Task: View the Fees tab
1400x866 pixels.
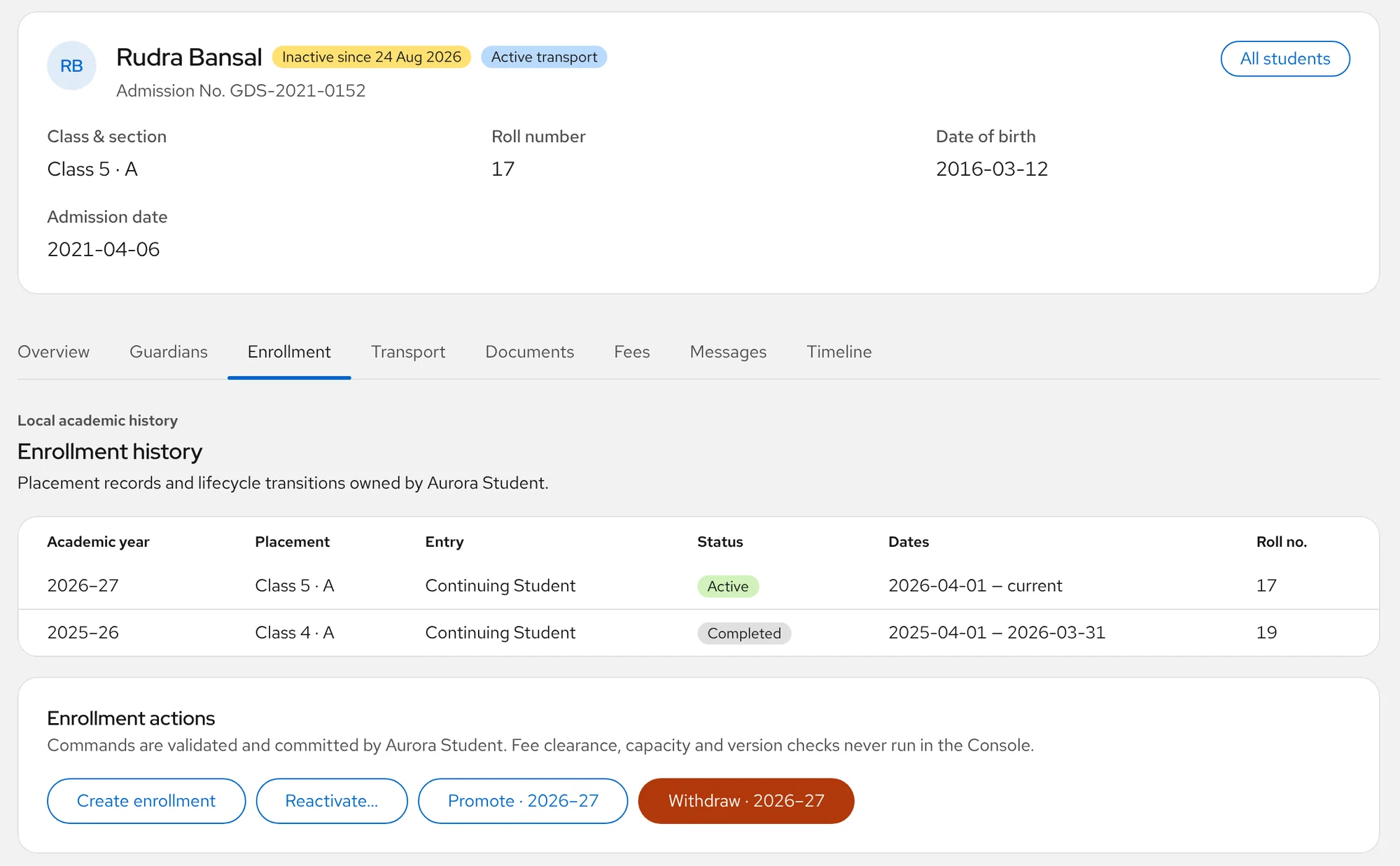Action: click(632, 351)
